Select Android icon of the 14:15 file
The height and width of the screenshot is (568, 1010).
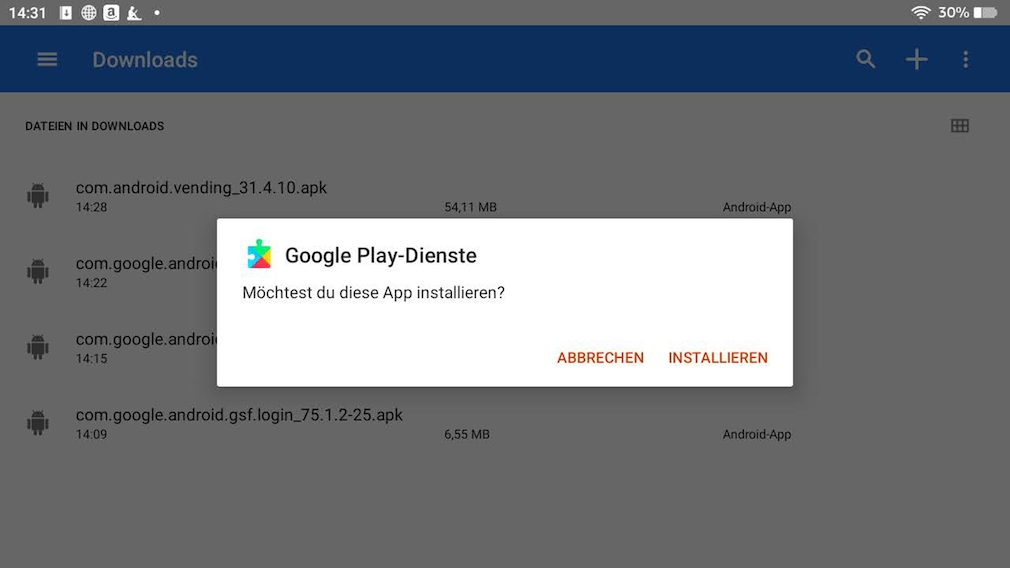coord(38,347)
